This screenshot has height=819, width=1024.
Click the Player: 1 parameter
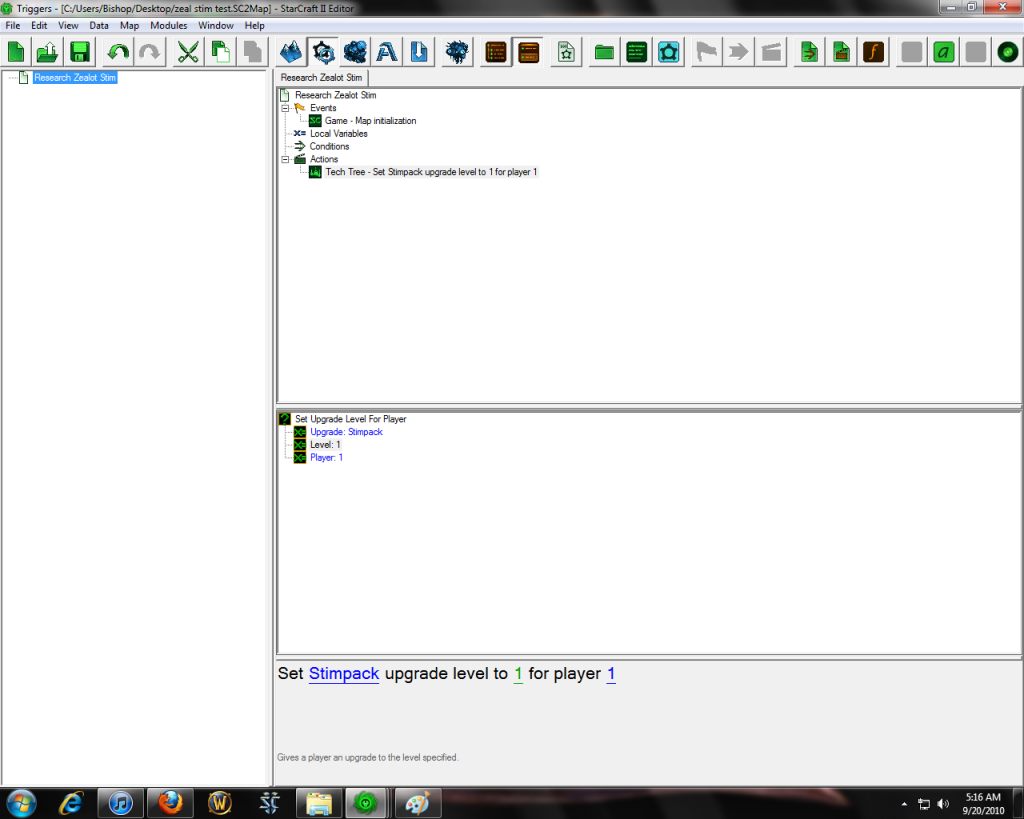coord(327,458)
